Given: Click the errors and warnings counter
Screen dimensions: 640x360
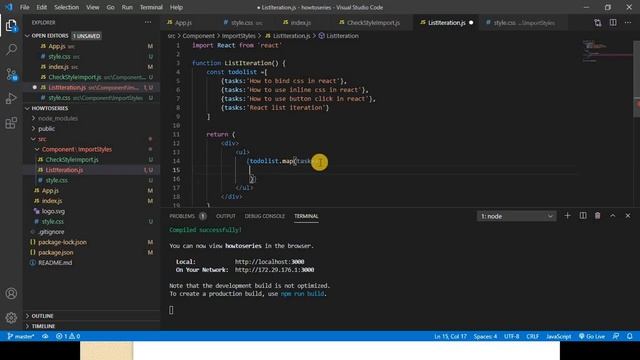Looking at the screenshot, I should click(68, 336).
